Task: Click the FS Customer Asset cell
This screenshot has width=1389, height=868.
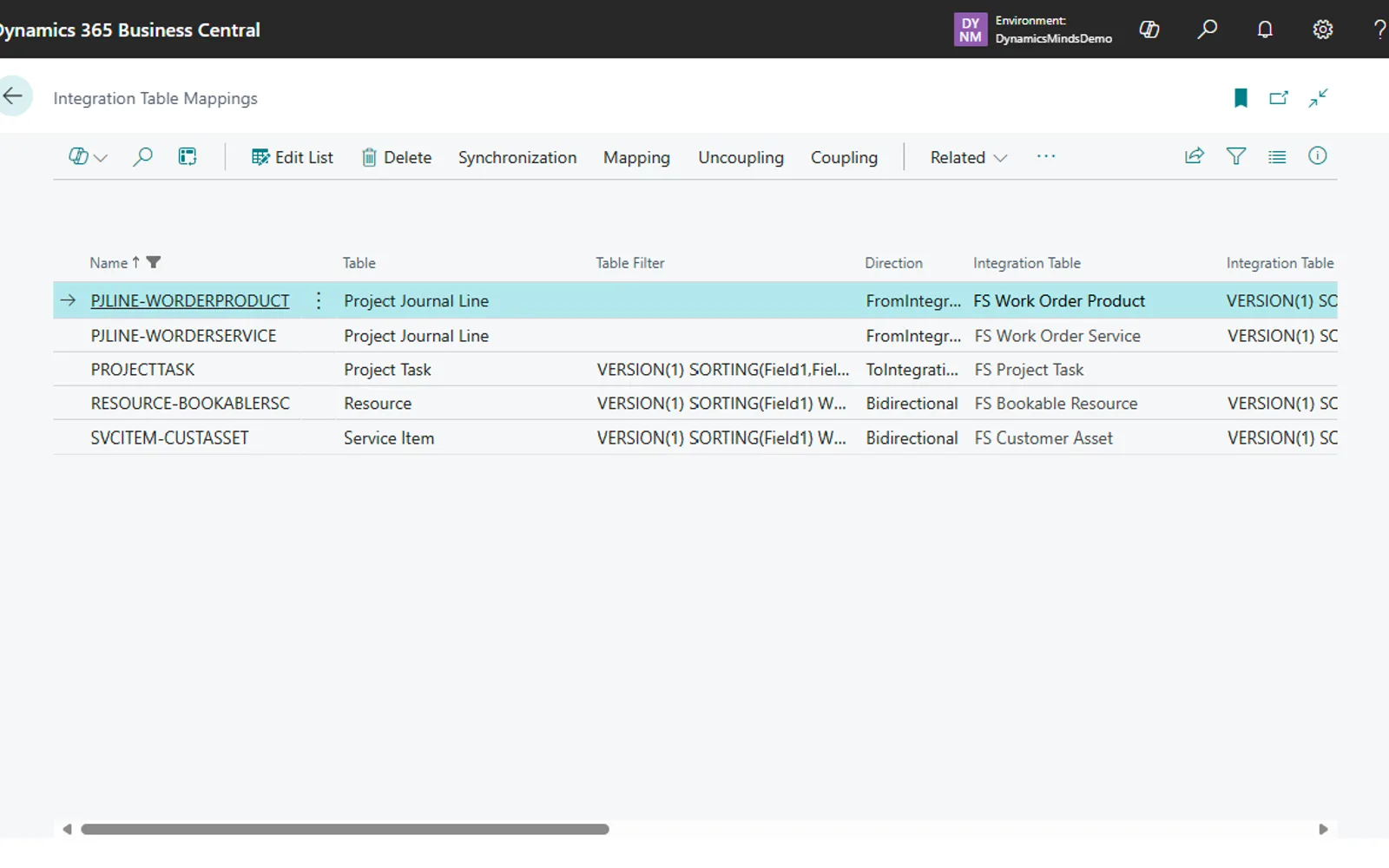Action: pos(1043,438)
